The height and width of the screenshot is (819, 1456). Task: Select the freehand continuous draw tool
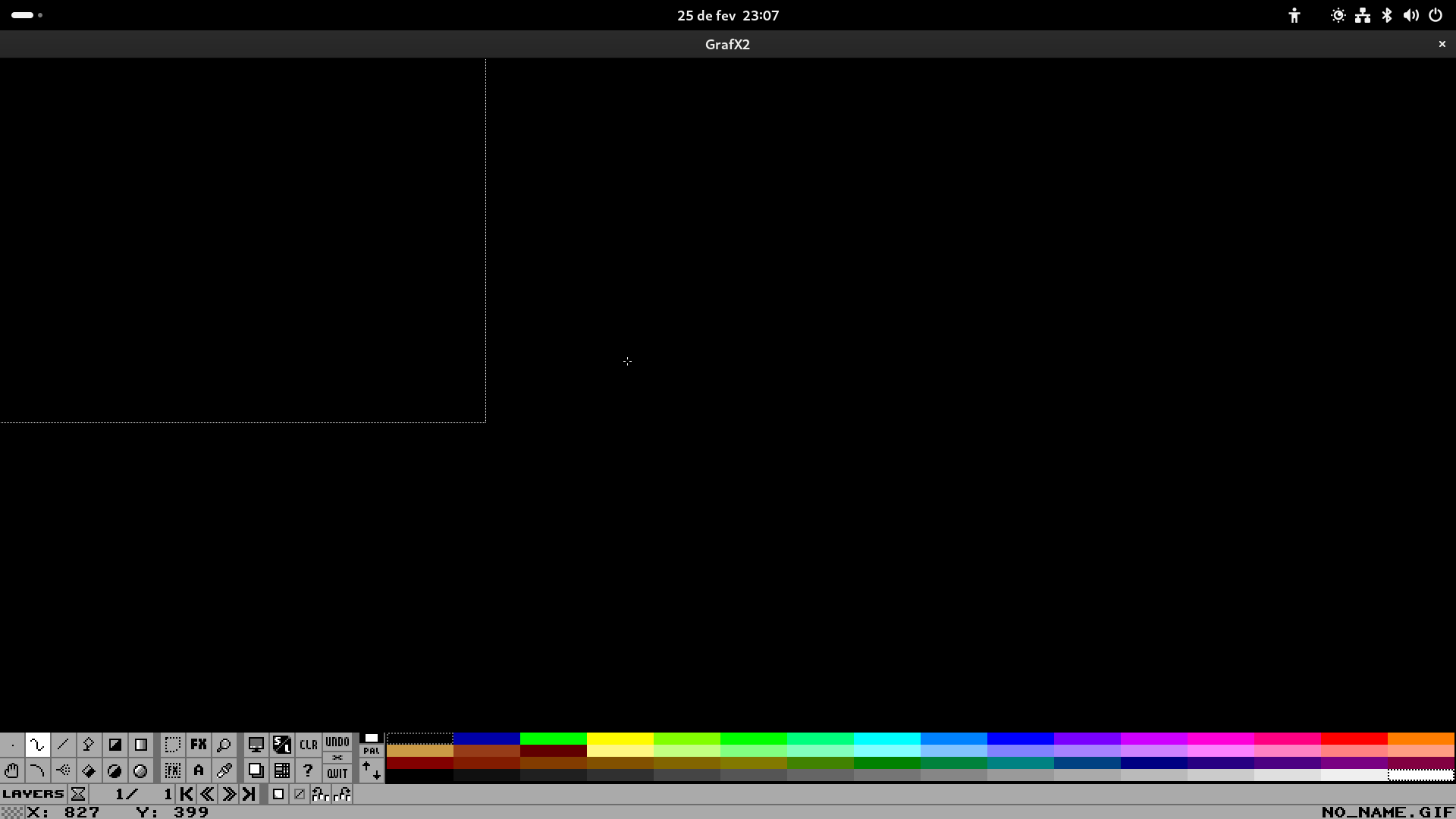tap(37, 745)
